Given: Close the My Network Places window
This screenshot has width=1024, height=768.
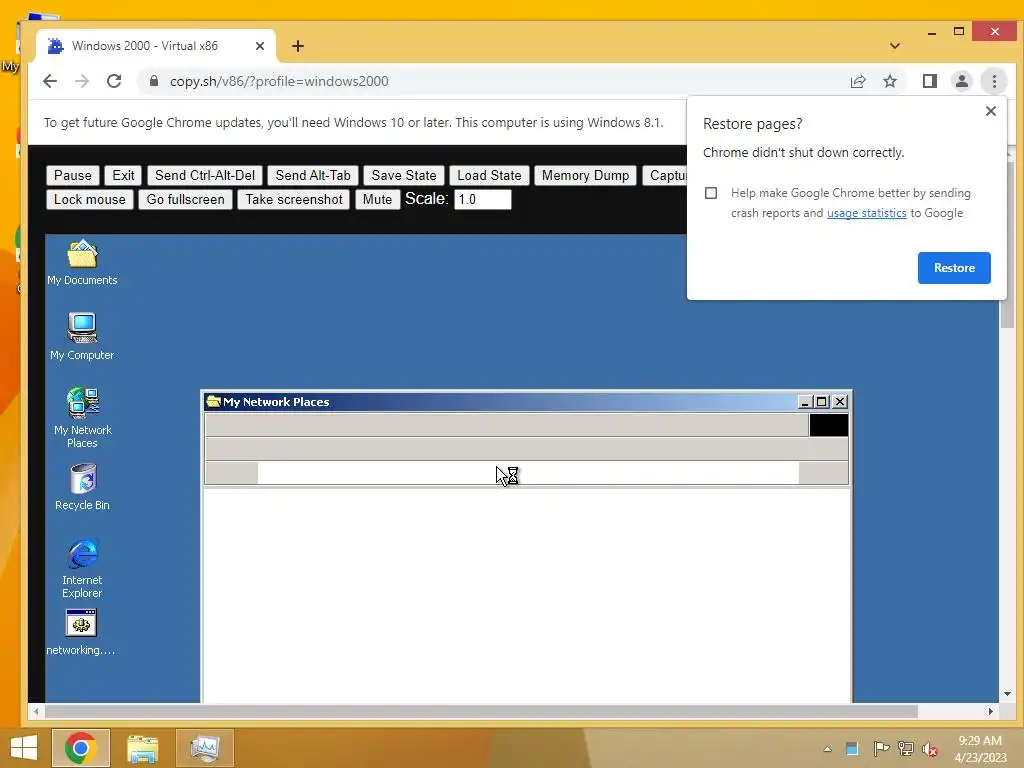Looking at the screenshot, I should tap(840, 402).
